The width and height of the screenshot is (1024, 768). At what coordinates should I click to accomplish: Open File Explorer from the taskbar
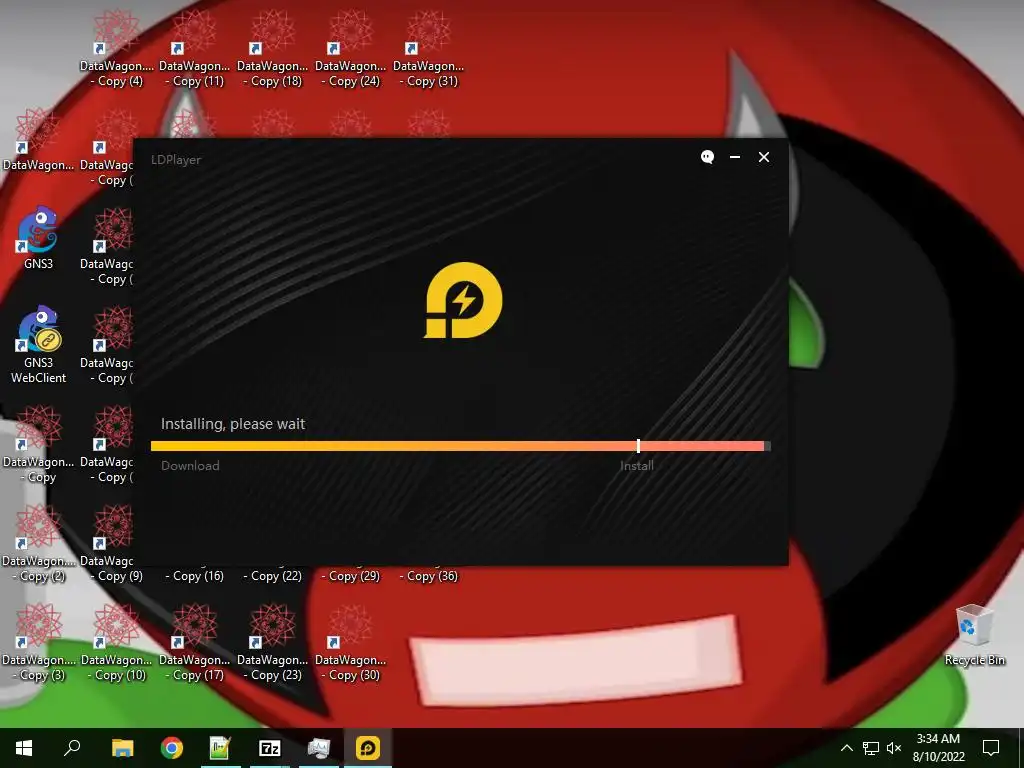[122, 748]
